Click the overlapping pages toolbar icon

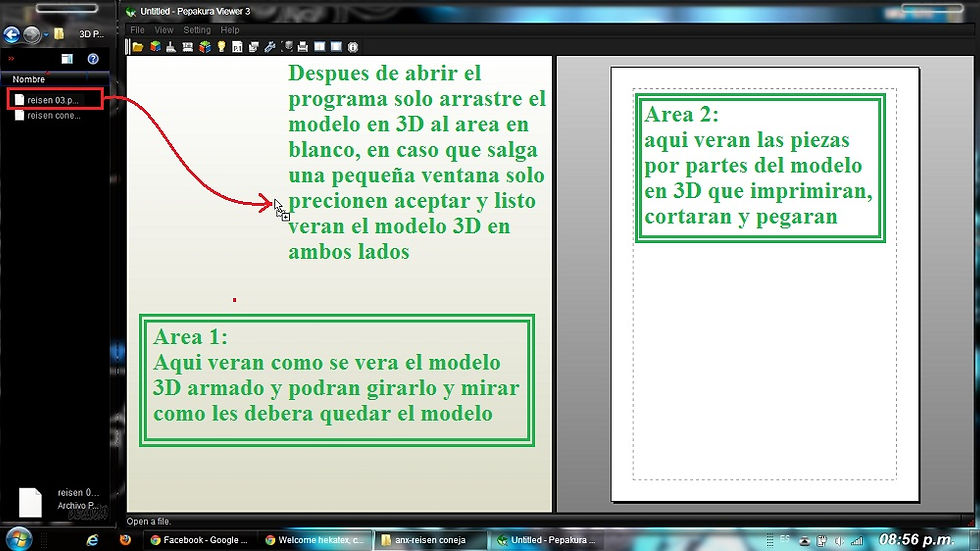pyautogui.click(x=254, y=47)
